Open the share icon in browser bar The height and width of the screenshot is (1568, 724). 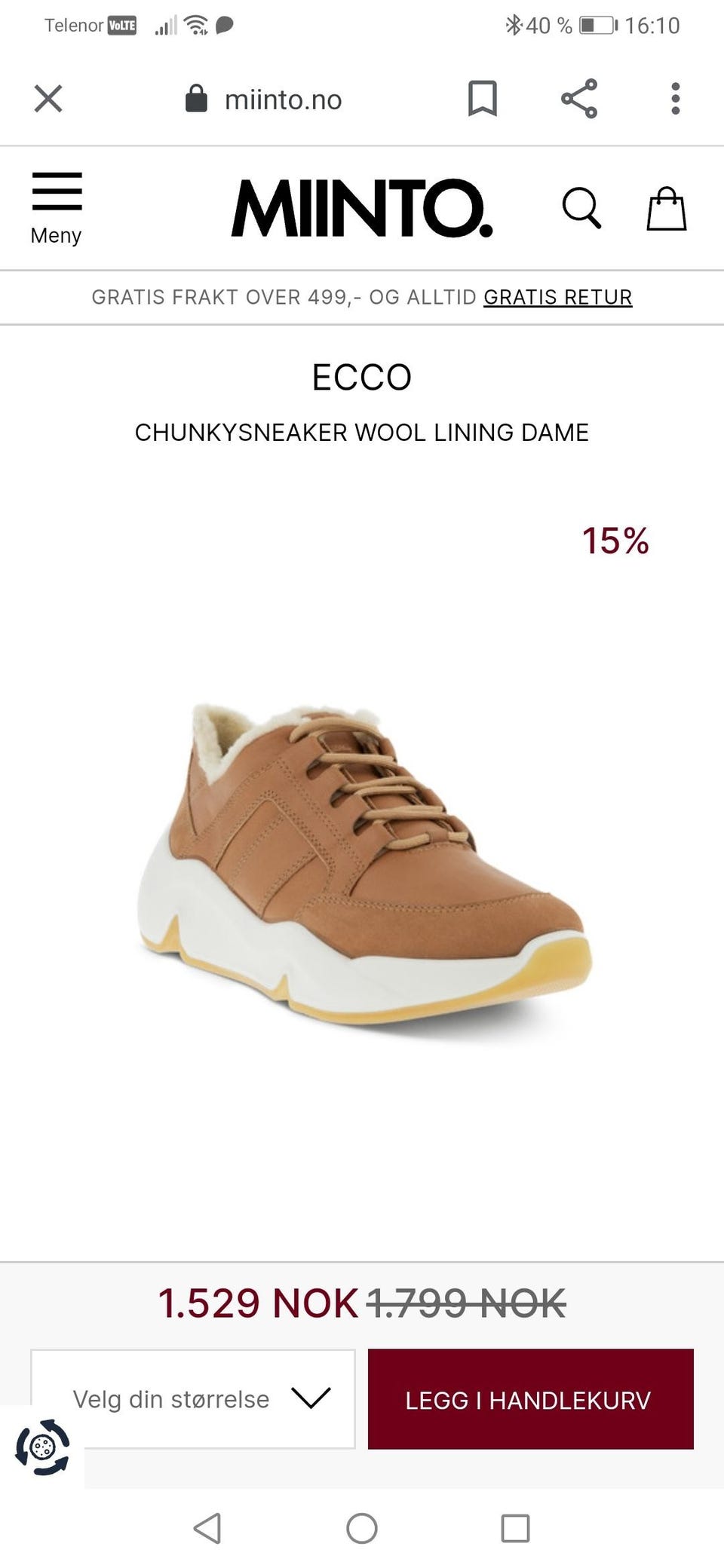(579, 99)
